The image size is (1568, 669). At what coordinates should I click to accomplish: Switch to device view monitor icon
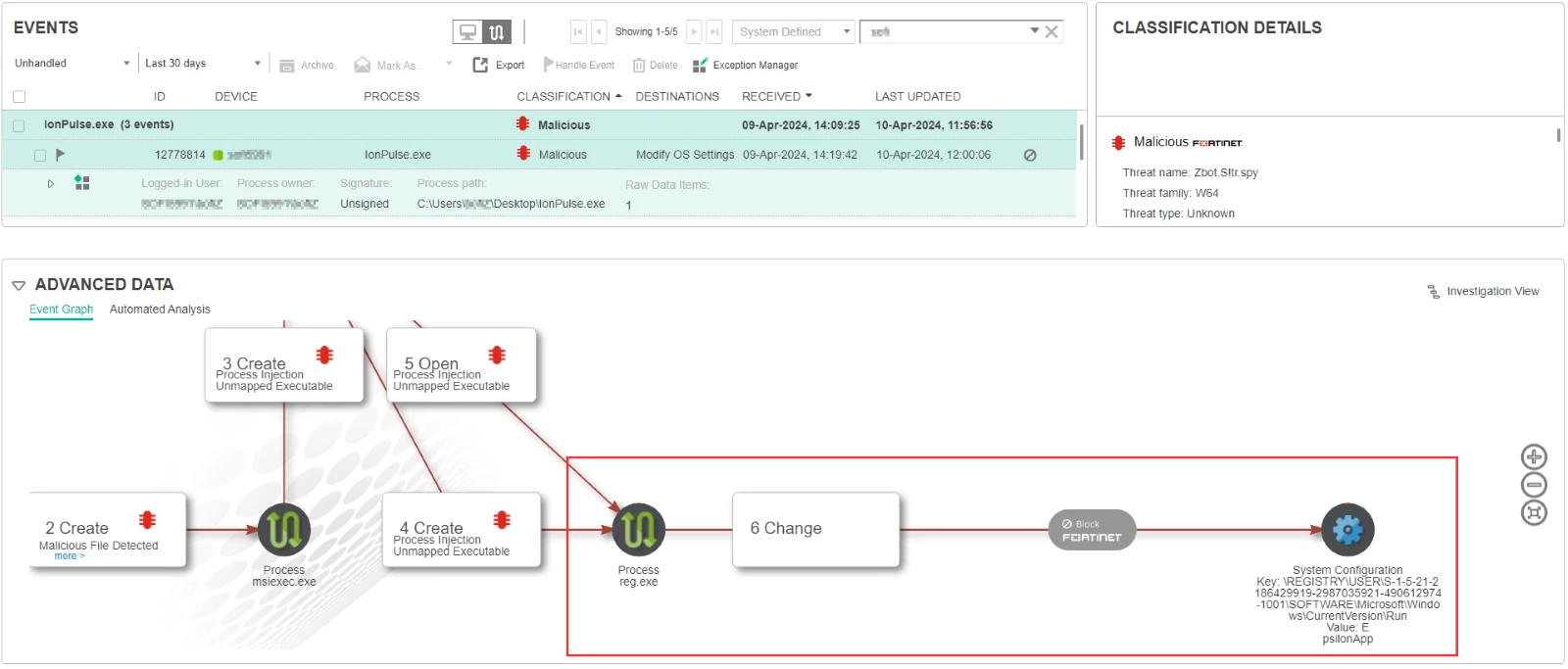pyautogui.click(x=468, y=32)
